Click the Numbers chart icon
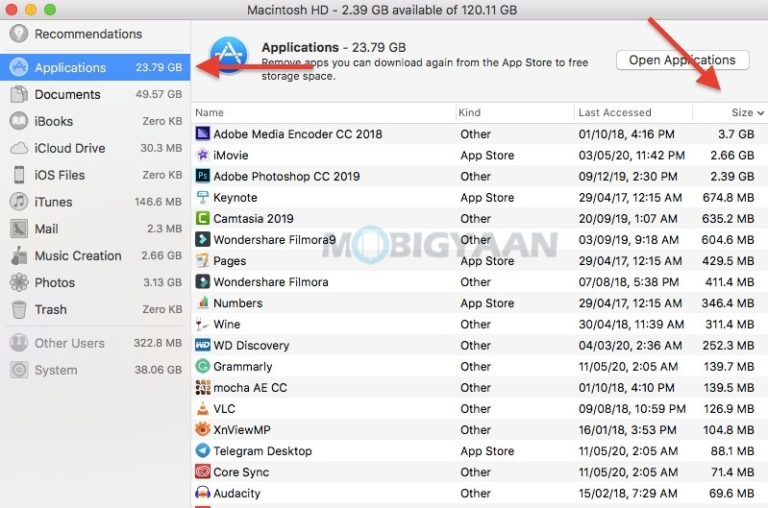 [203, 303]
